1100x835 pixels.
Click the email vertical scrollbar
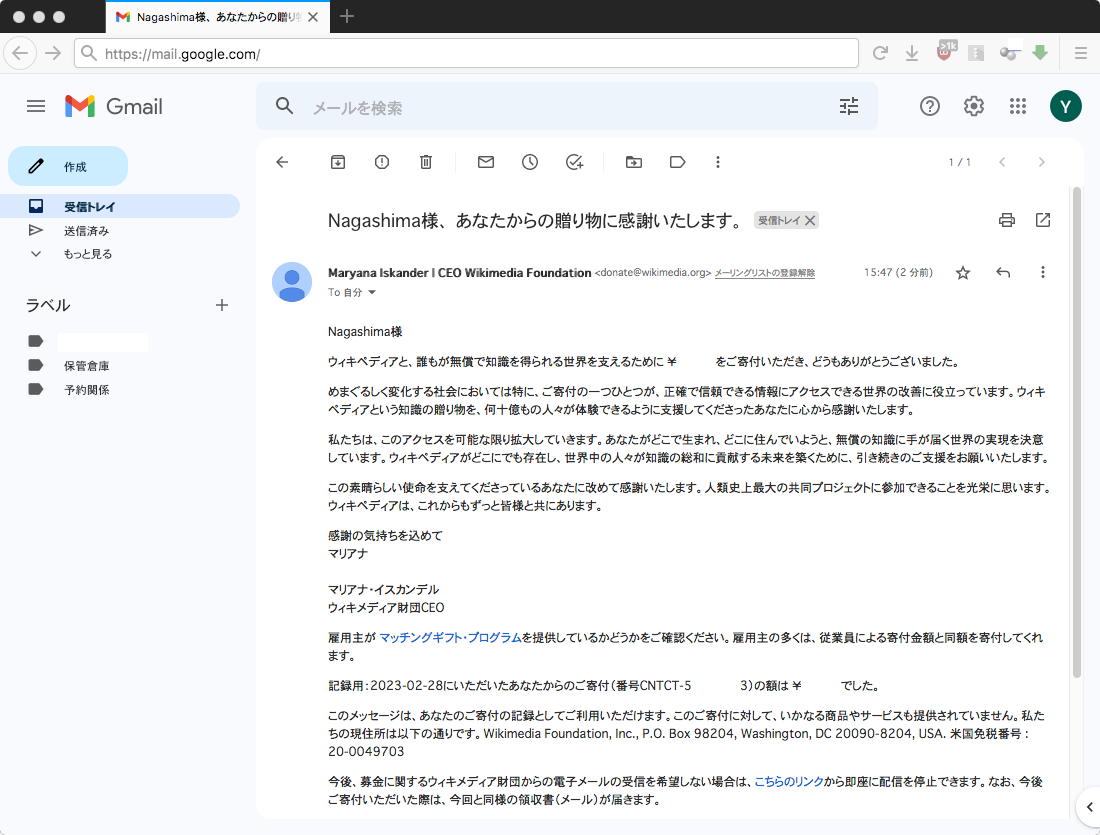click(1077, 432)
